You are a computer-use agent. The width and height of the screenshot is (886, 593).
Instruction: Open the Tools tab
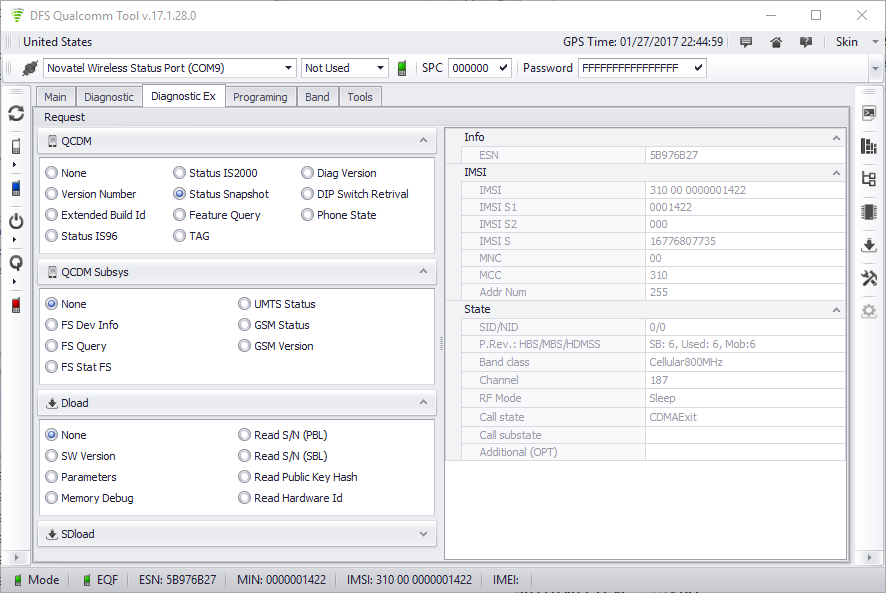point(360,97)
